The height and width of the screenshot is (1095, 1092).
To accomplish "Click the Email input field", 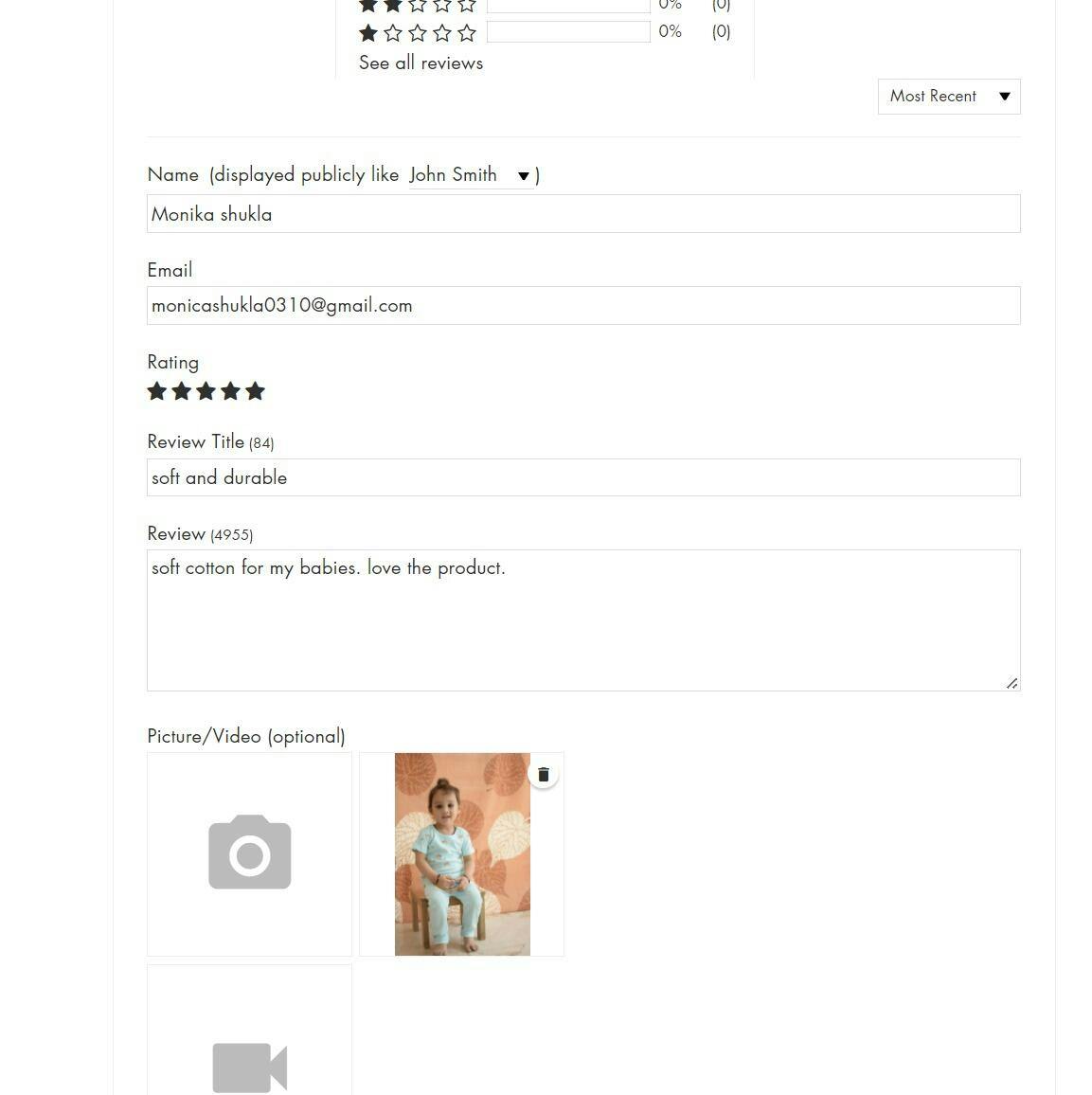I will (583, 305).
